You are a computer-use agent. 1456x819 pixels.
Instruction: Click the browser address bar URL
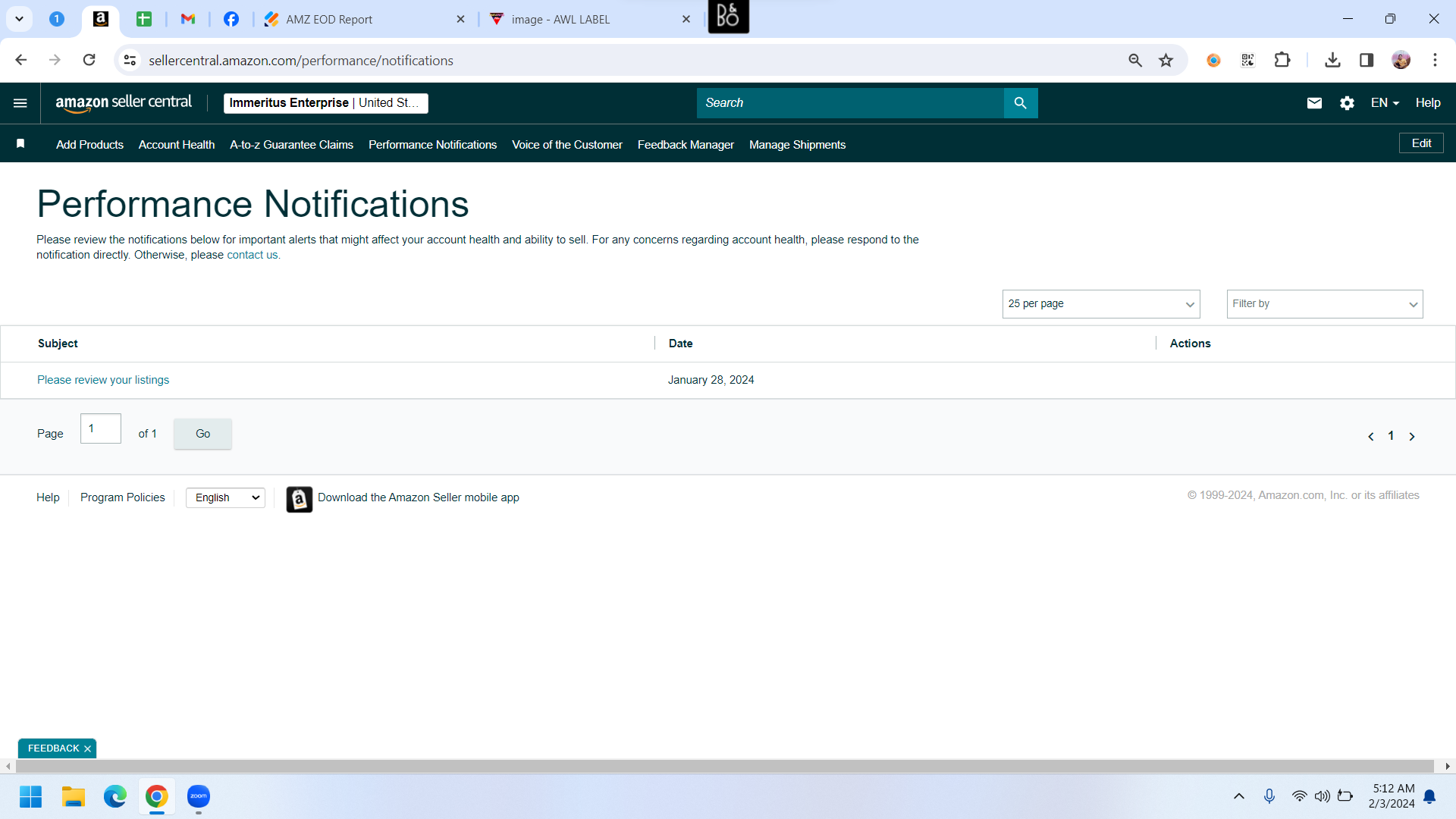tap(301, 61)
